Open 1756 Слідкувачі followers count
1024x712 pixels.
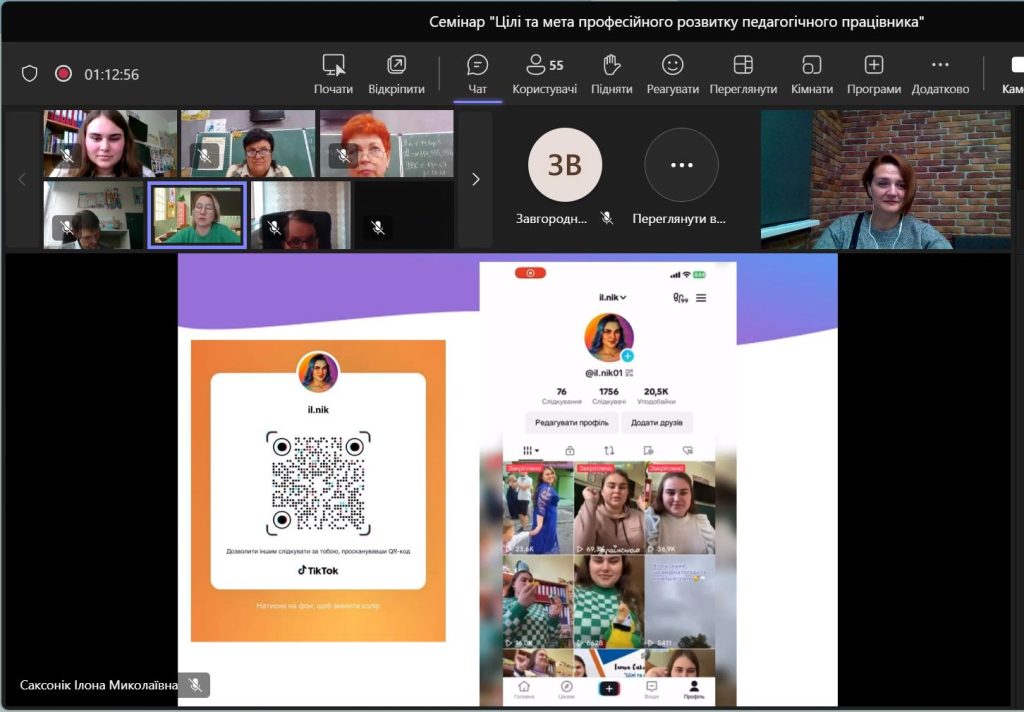point(609,396)
